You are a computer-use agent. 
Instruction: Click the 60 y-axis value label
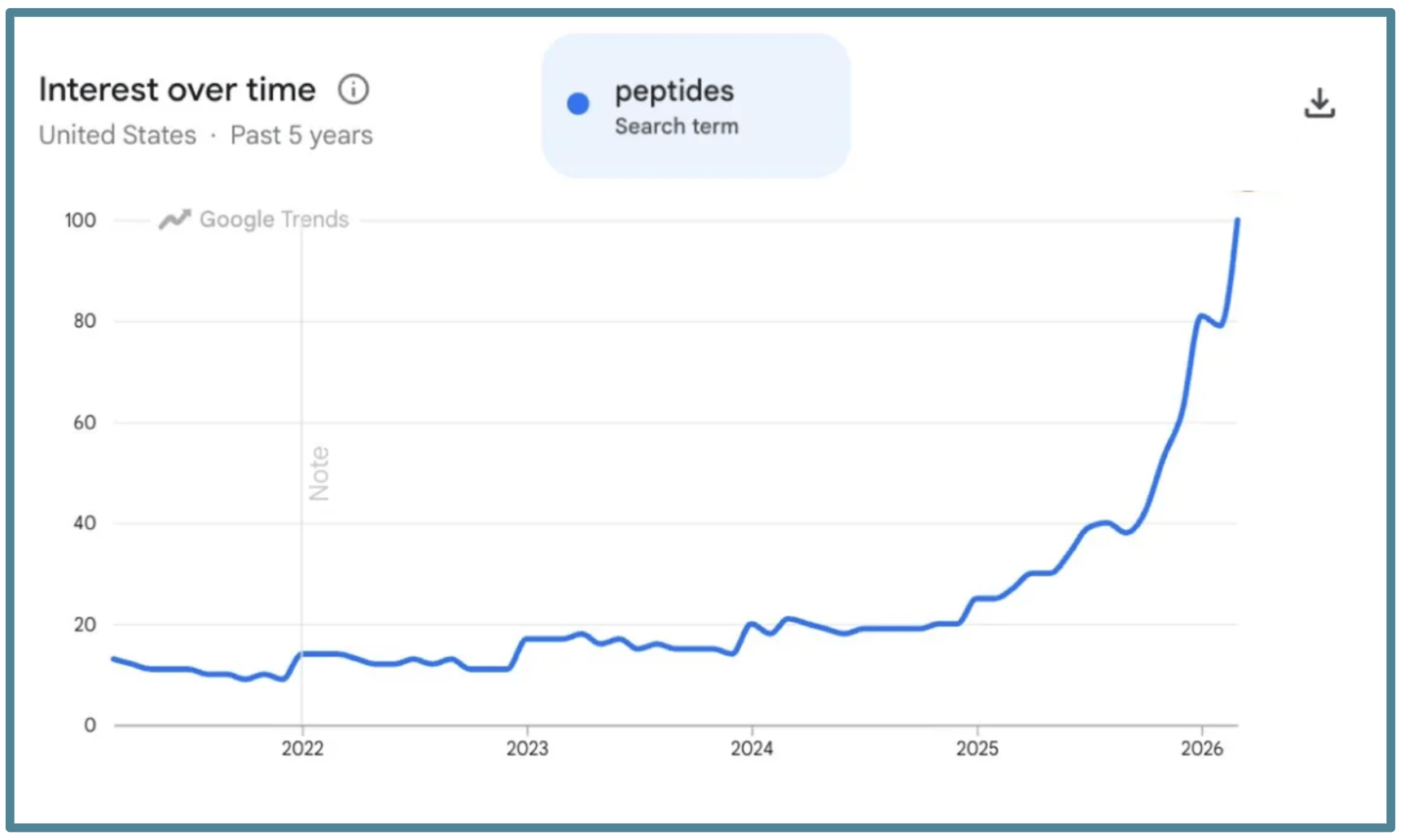tap(85, 422)
